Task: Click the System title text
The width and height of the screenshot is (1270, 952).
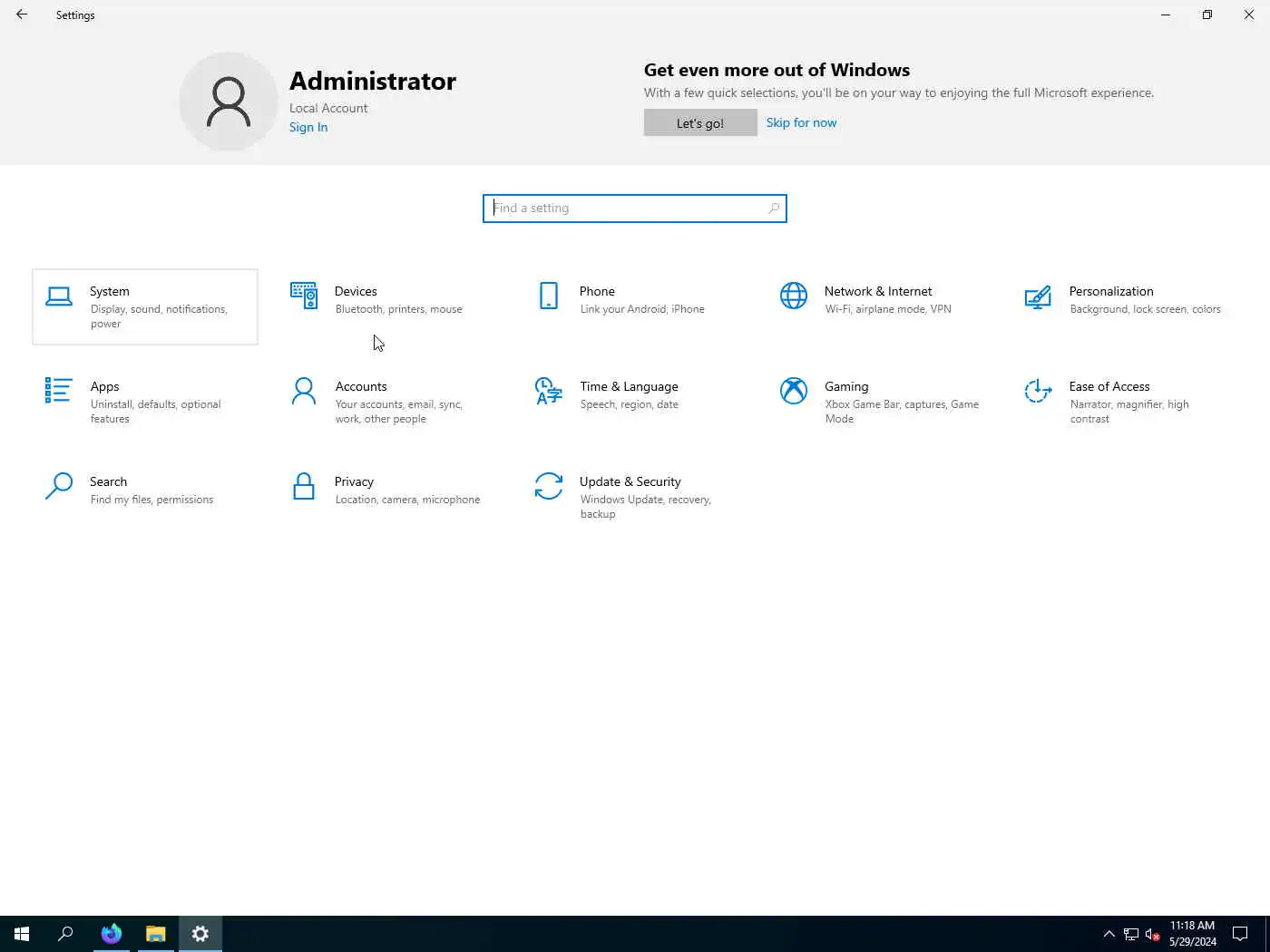Action: [110, 291]
